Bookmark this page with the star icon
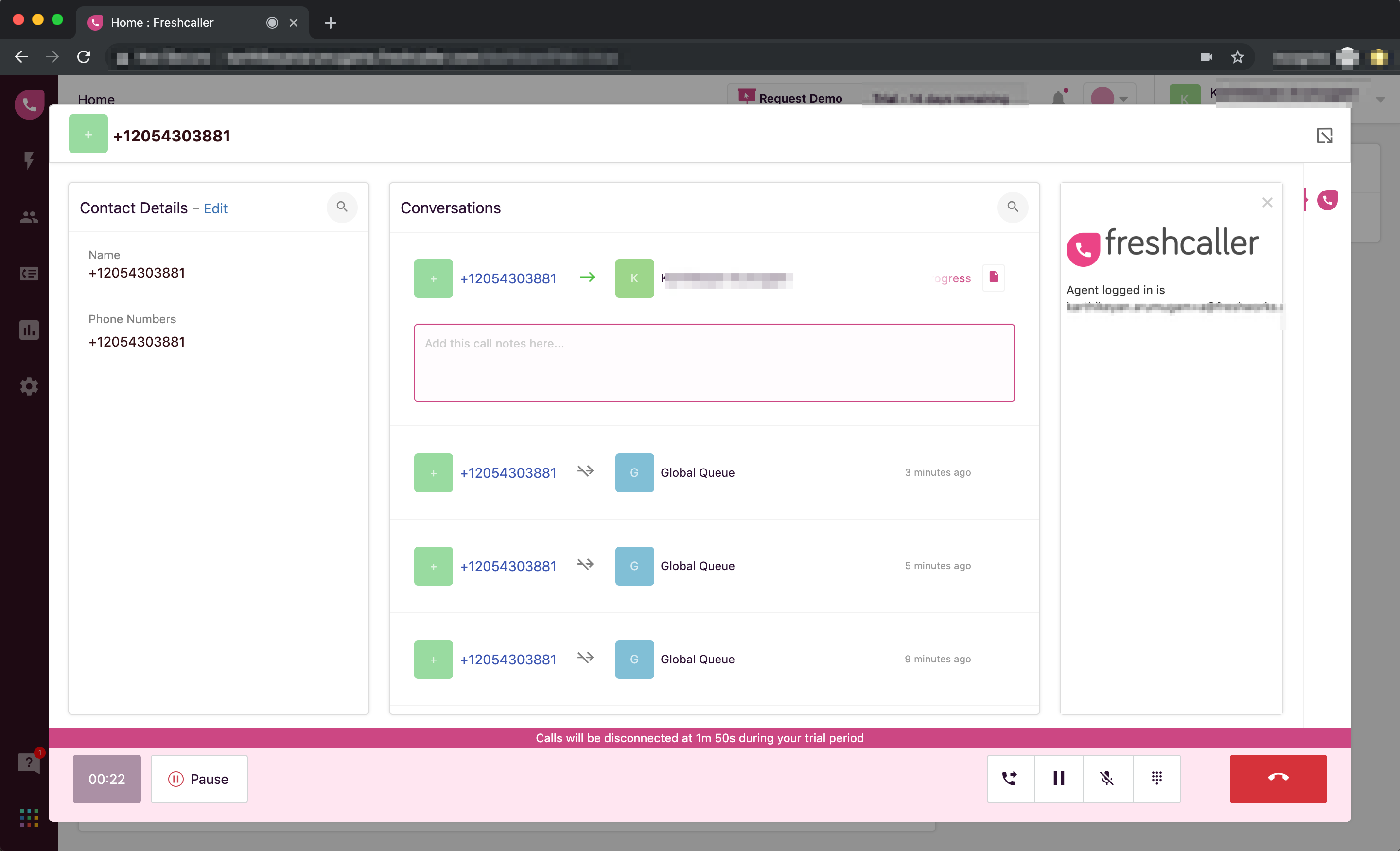 (1237, 57)
